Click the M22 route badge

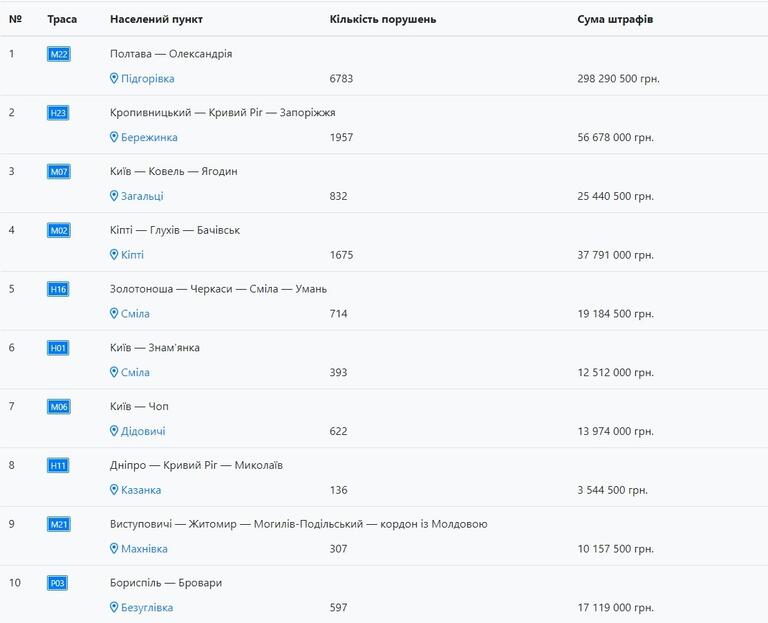[59, 54]
